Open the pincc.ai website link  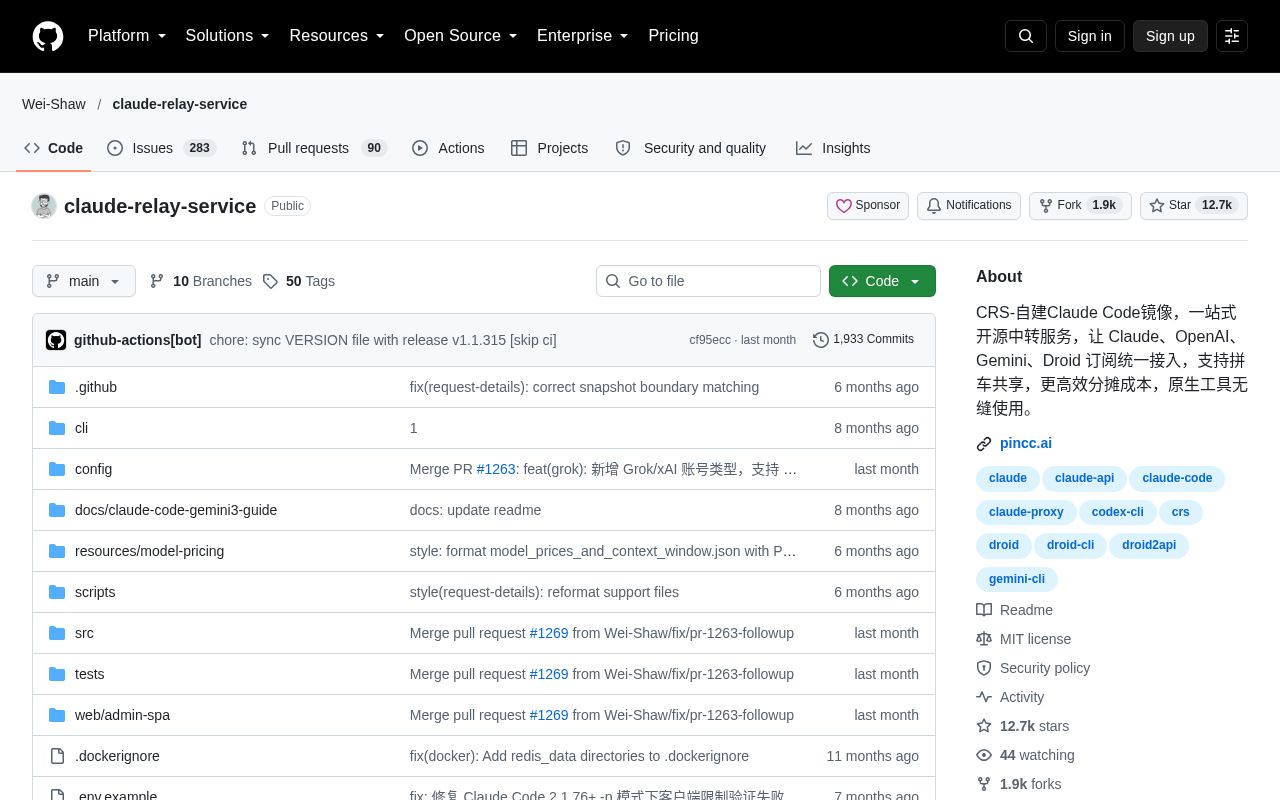pos(1026,444)
